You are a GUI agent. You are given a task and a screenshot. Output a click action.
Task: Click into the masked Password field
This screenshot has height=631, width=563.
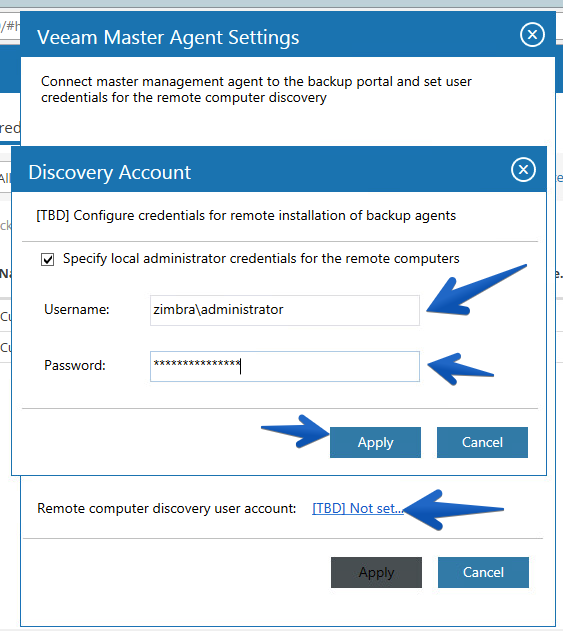tap(285, 366)
